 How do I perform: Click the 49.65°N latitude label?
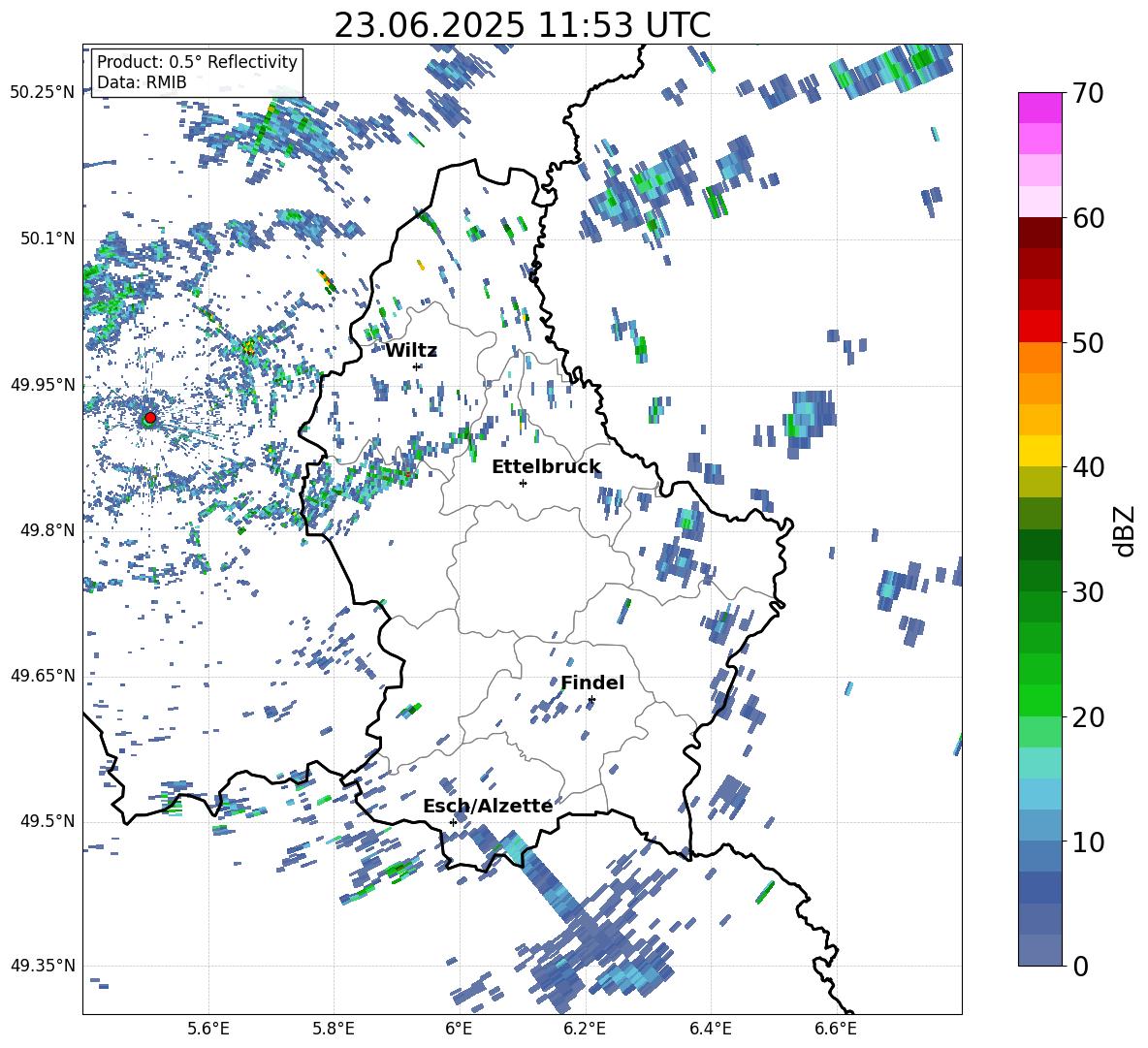point(43,676)
